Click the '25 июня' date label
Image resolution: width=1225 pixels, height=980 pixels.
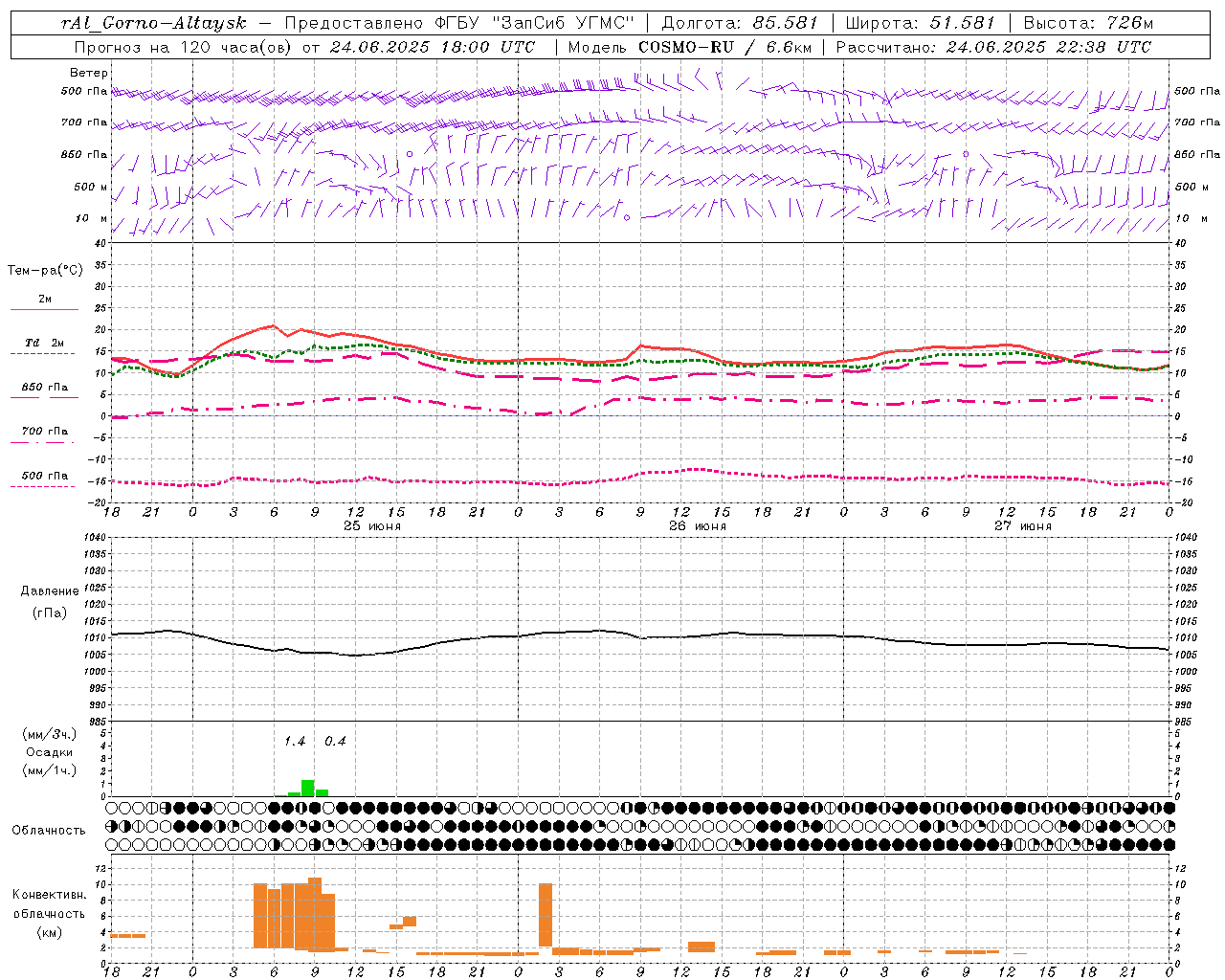(x=372, y=526)
